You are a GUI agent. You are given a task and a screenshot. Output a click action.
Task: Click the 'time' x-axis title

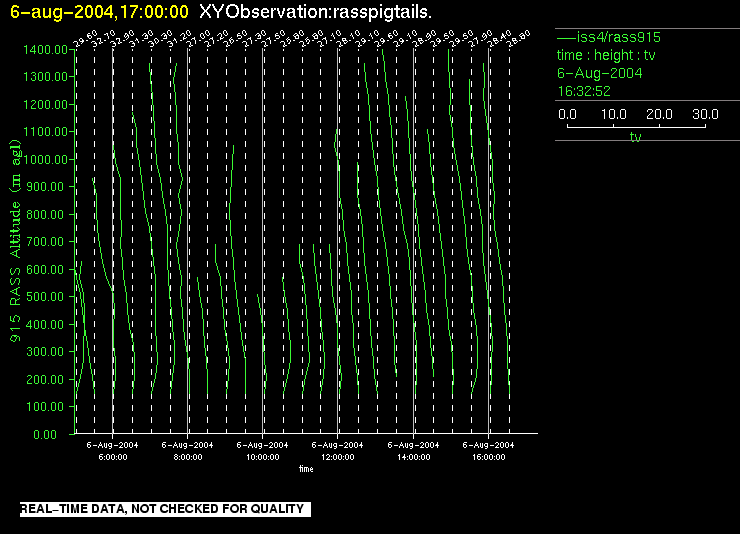tap(306, 468)
